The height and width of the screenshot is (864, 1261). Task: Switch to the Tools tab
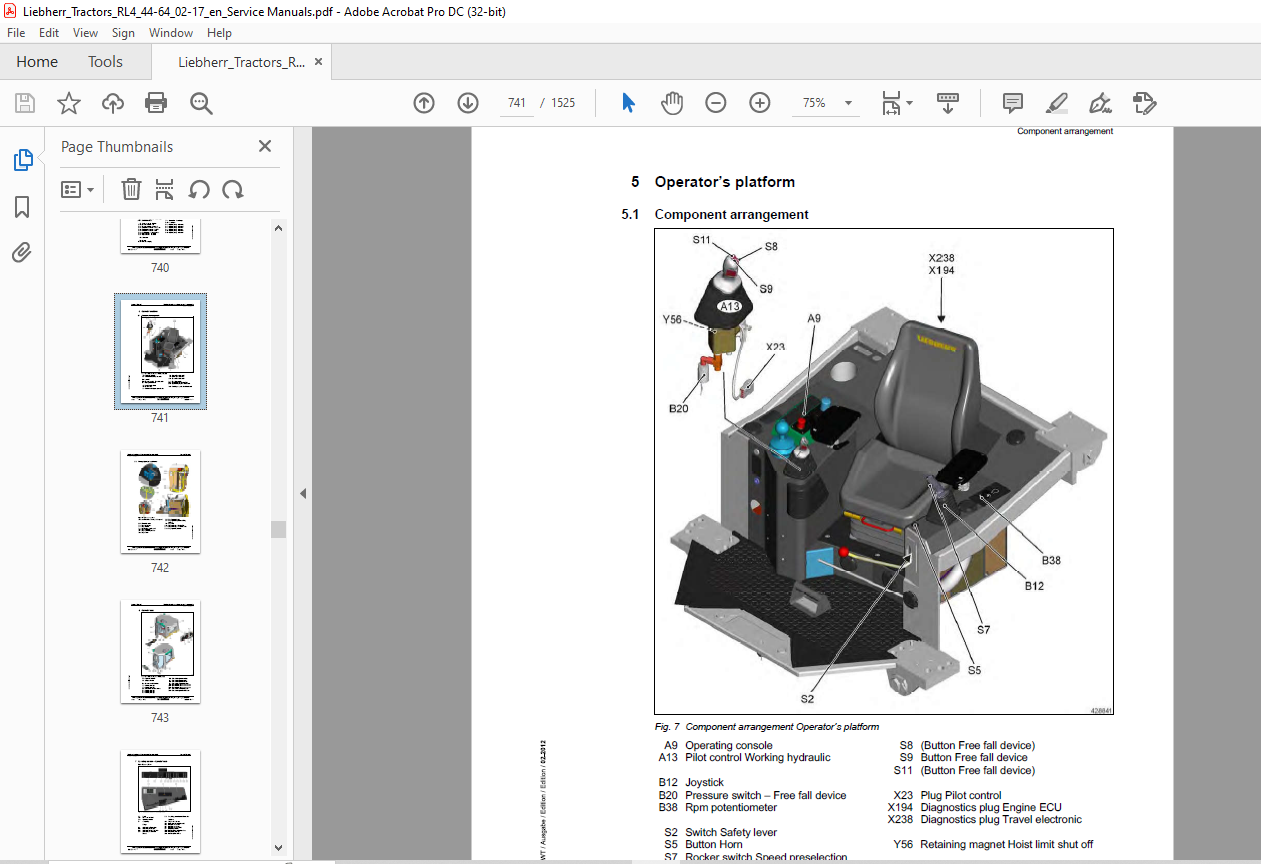click(105, 62)
